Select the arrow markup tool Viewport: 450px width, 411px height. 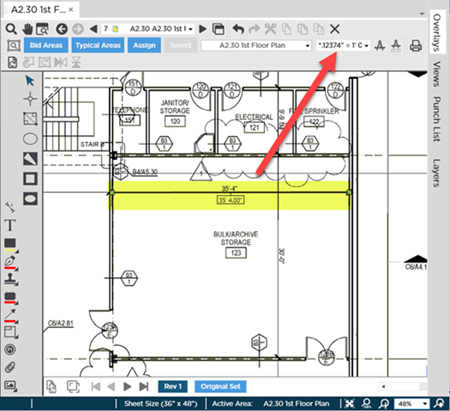coord(10,315)
